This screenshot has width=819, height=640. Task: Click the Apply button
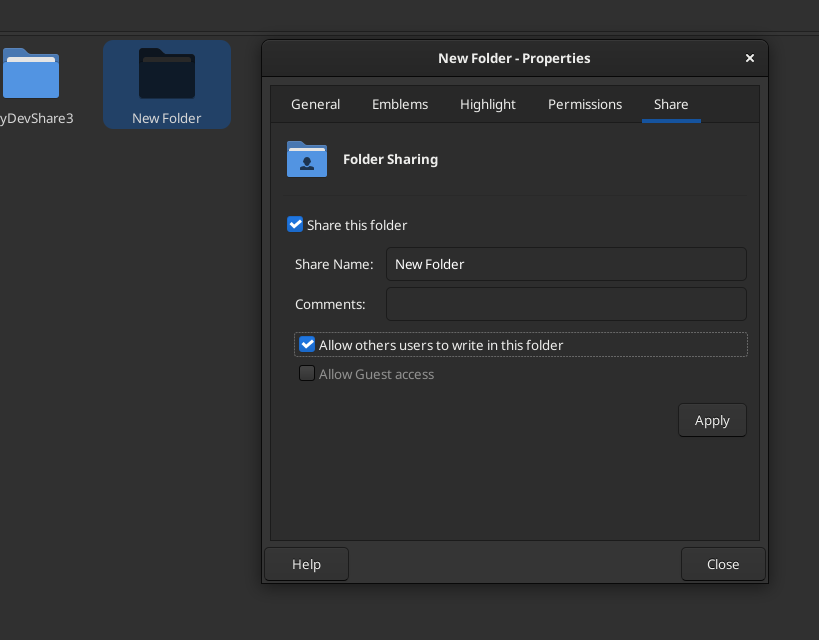pyautogui.click(x=712, y=420)
